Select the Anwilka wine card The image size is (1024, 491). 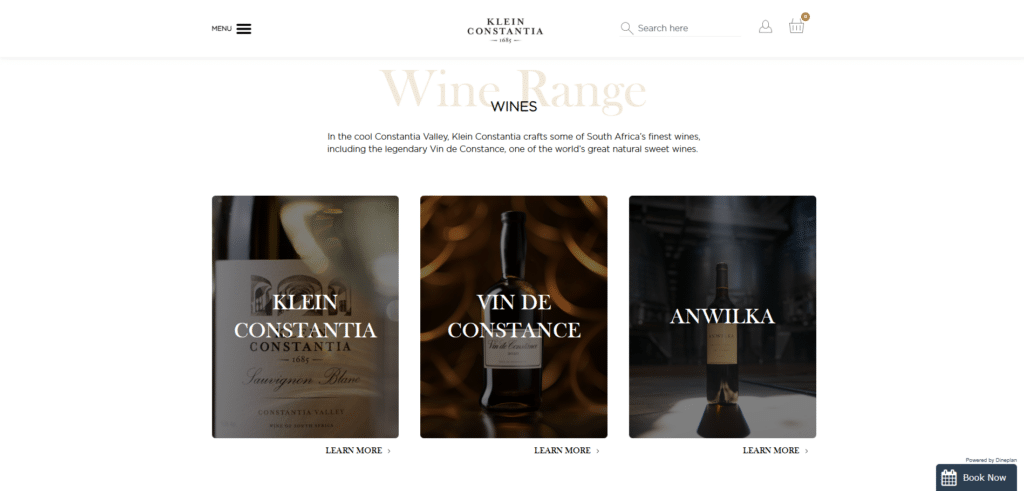click(x=722, y=317)
